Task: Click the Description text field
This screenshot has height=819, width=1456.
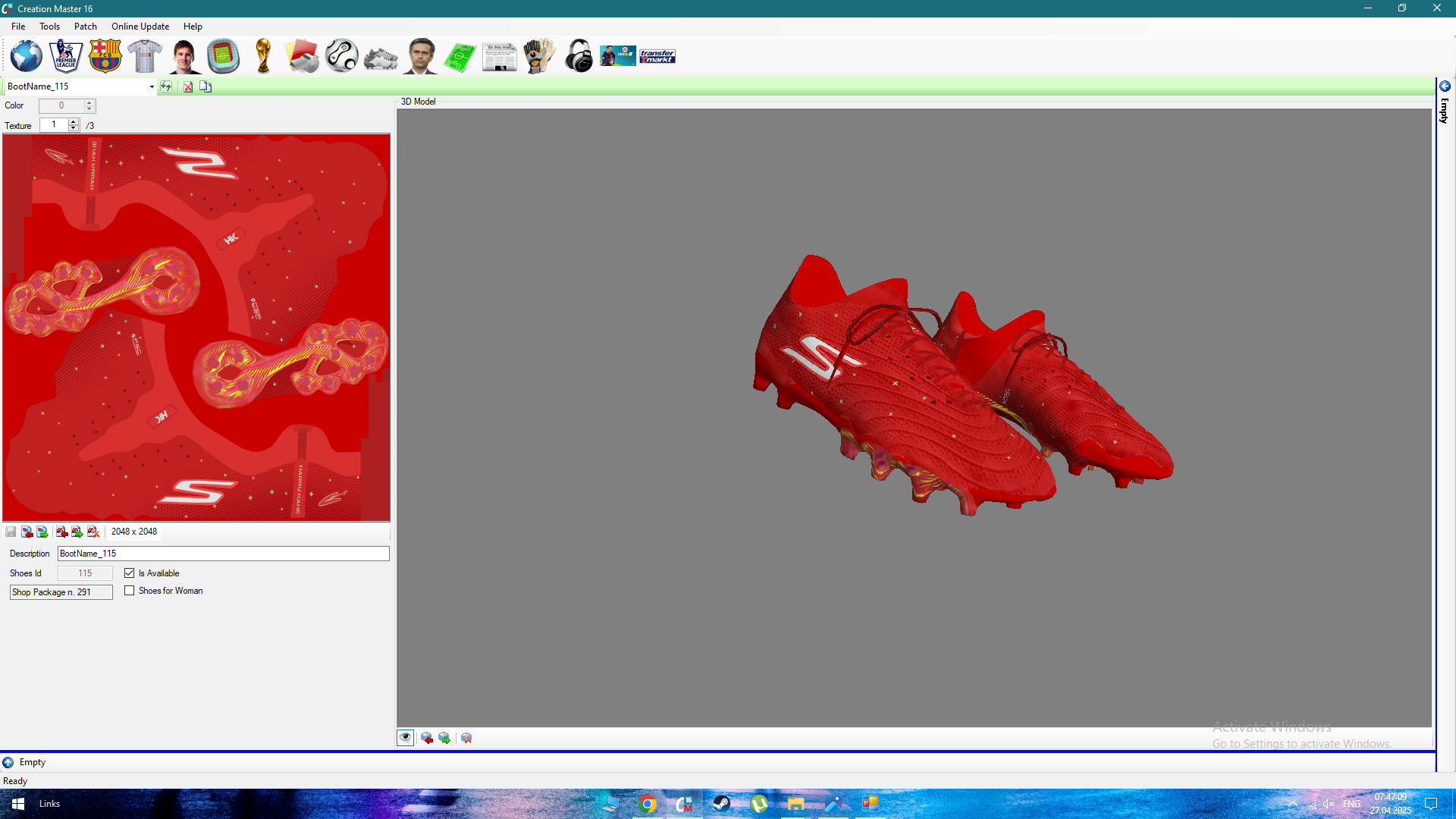Action: [224, 554]
